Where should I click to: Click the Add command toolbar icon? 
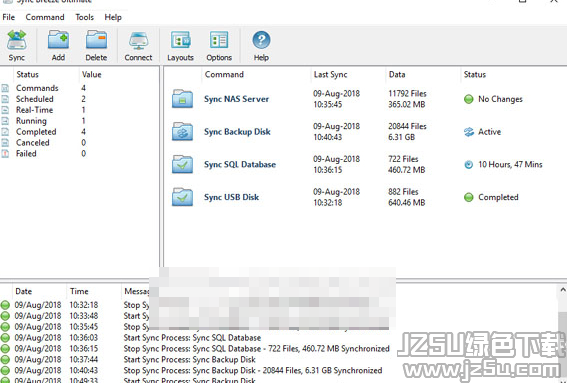click(x=58, y=40)
